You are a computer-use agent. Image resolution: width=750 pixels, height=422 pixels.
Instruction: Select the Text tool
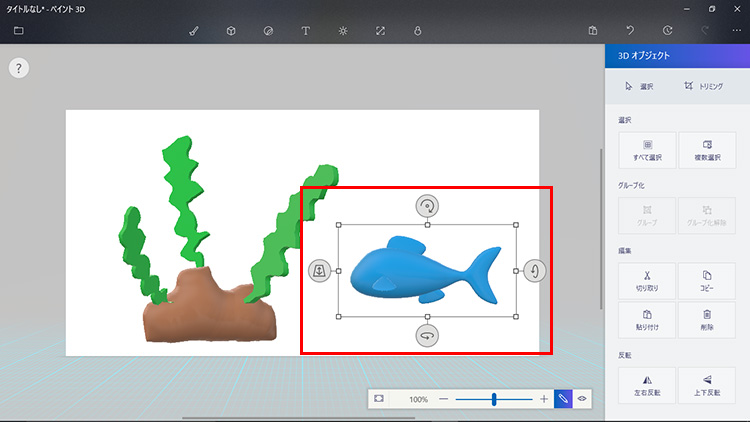click(305, 31)
